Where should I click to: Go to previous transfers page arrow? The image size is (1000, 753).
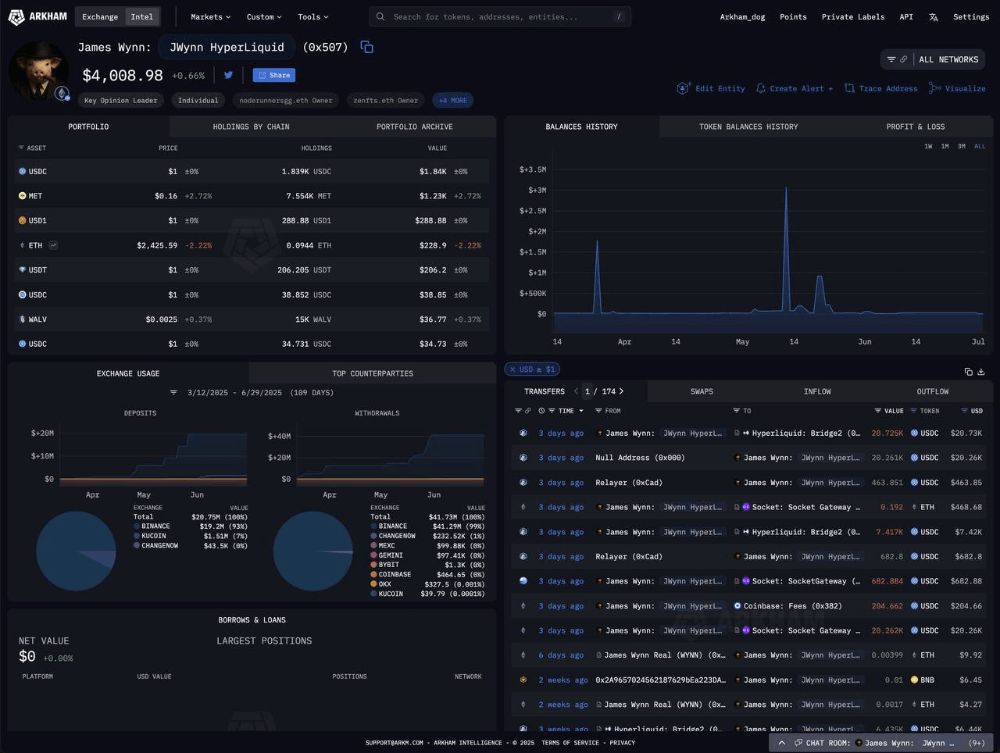click(576, 391)
